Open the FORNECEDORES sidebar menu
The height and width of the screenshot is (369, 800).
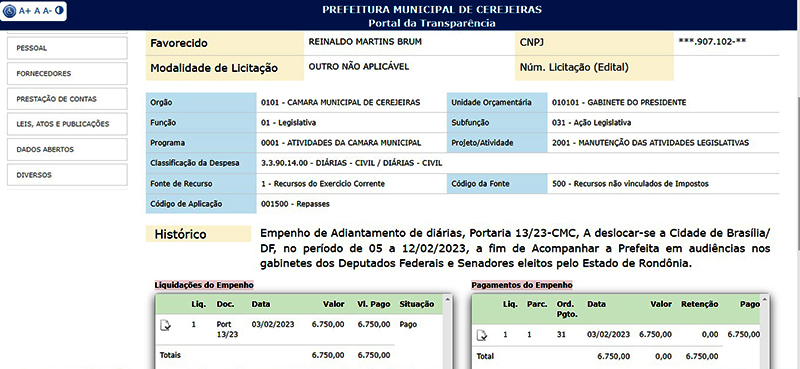click(x=67, y=73)
